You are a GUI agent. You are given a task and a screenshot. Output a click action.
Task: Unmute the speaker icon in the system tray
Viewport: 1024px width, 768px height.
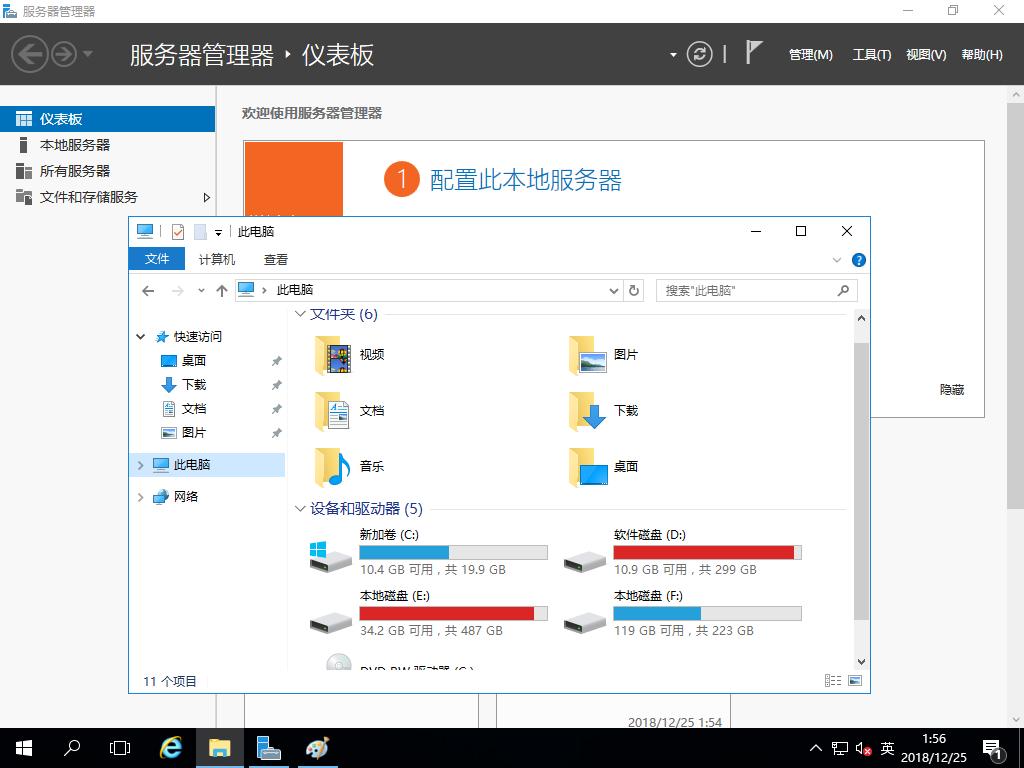[861, 747]
